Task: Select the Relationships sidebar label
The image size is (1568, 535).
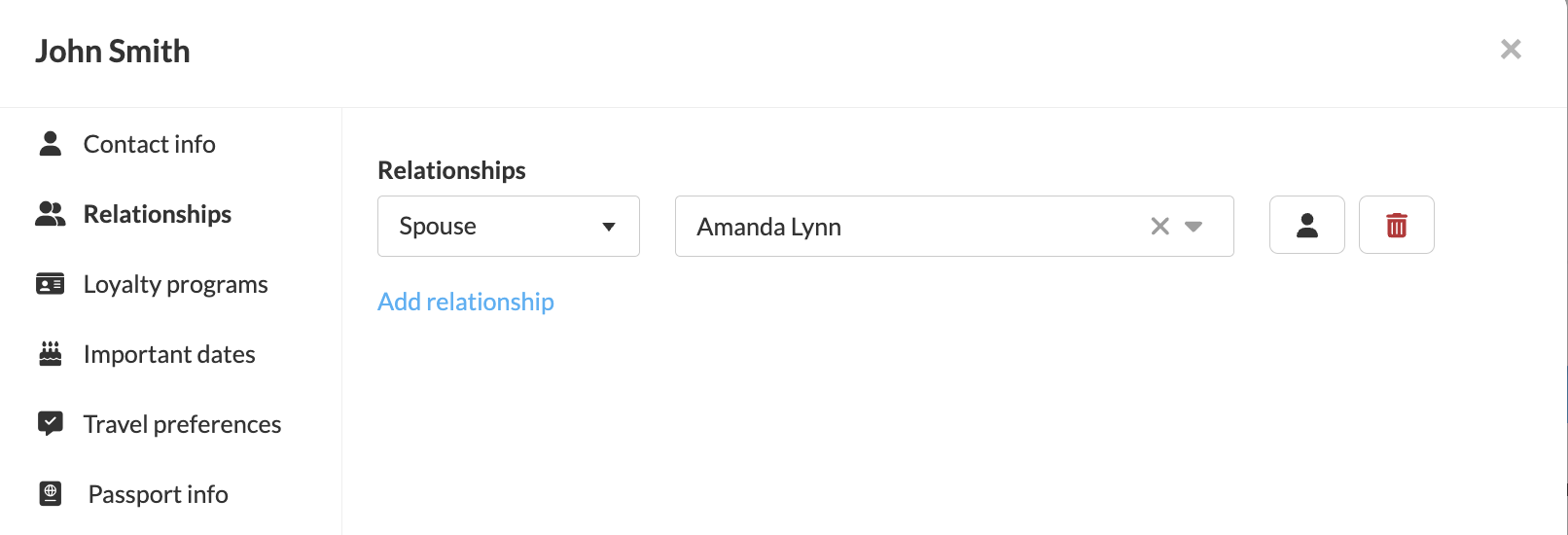Action: [158, 214]
